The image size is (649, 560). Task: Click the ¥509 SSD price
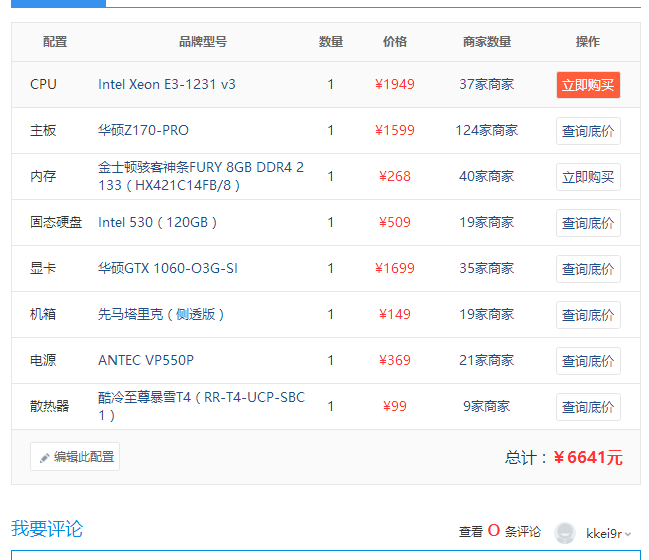(x=394, y=222)
